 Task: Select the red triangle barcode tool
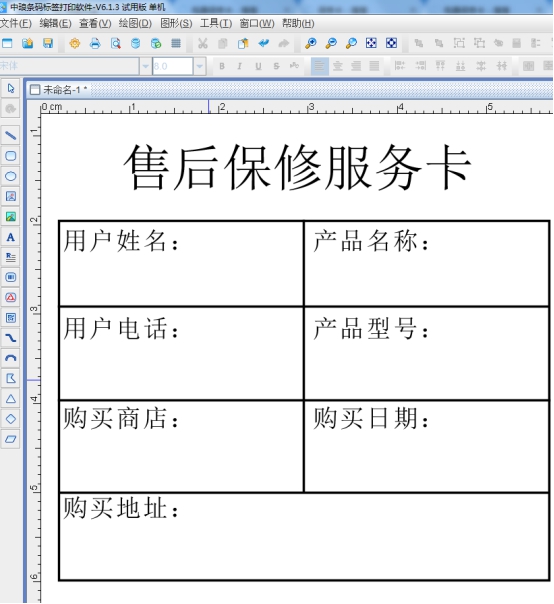pos(11,297)
